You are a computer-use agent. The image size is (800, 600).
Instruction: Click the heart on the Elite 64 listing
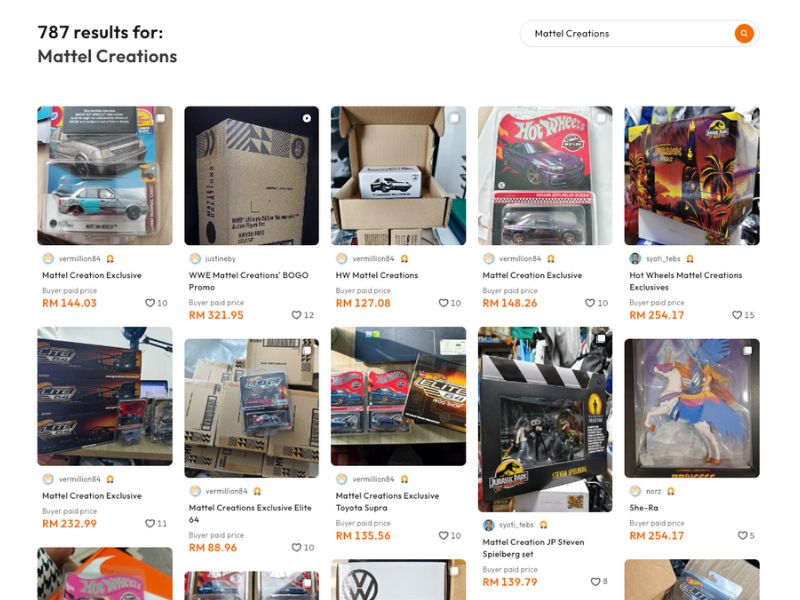pyautogui.click(x=297, y=548)
